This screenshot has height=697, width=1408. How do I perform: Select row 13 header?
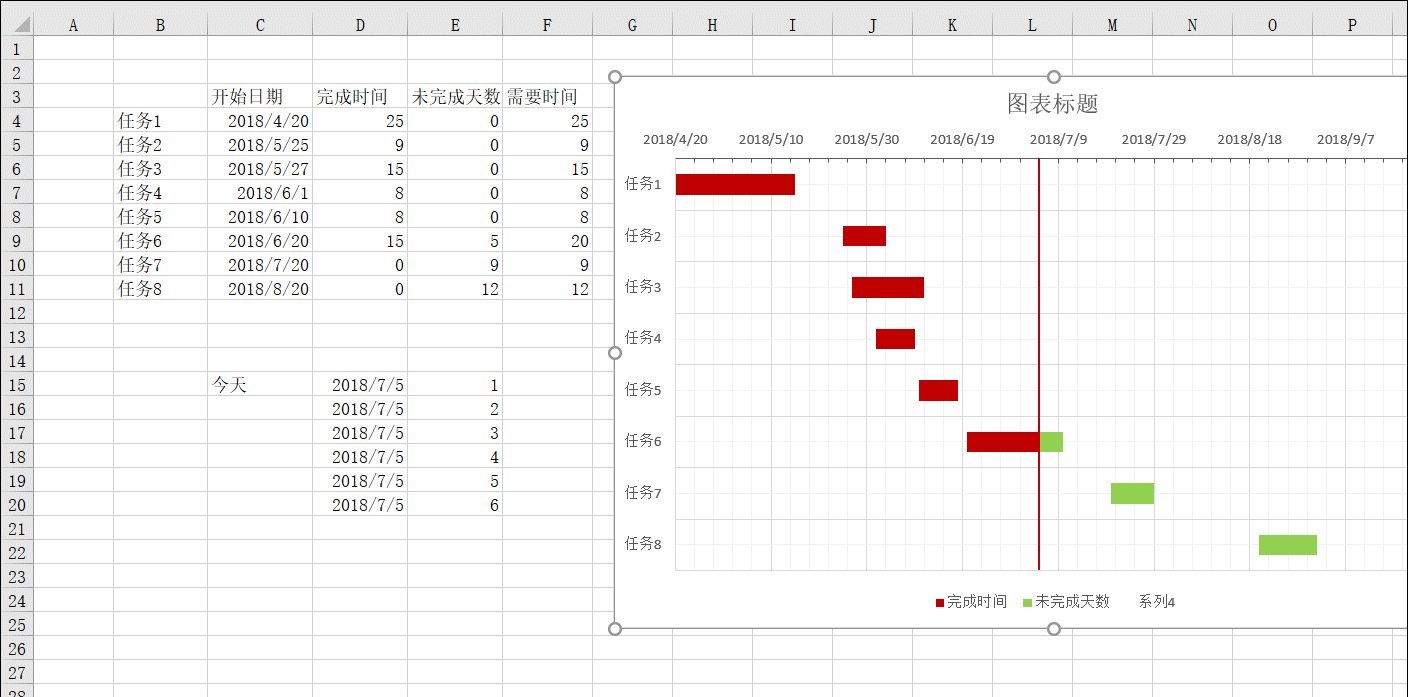point(16,337)
